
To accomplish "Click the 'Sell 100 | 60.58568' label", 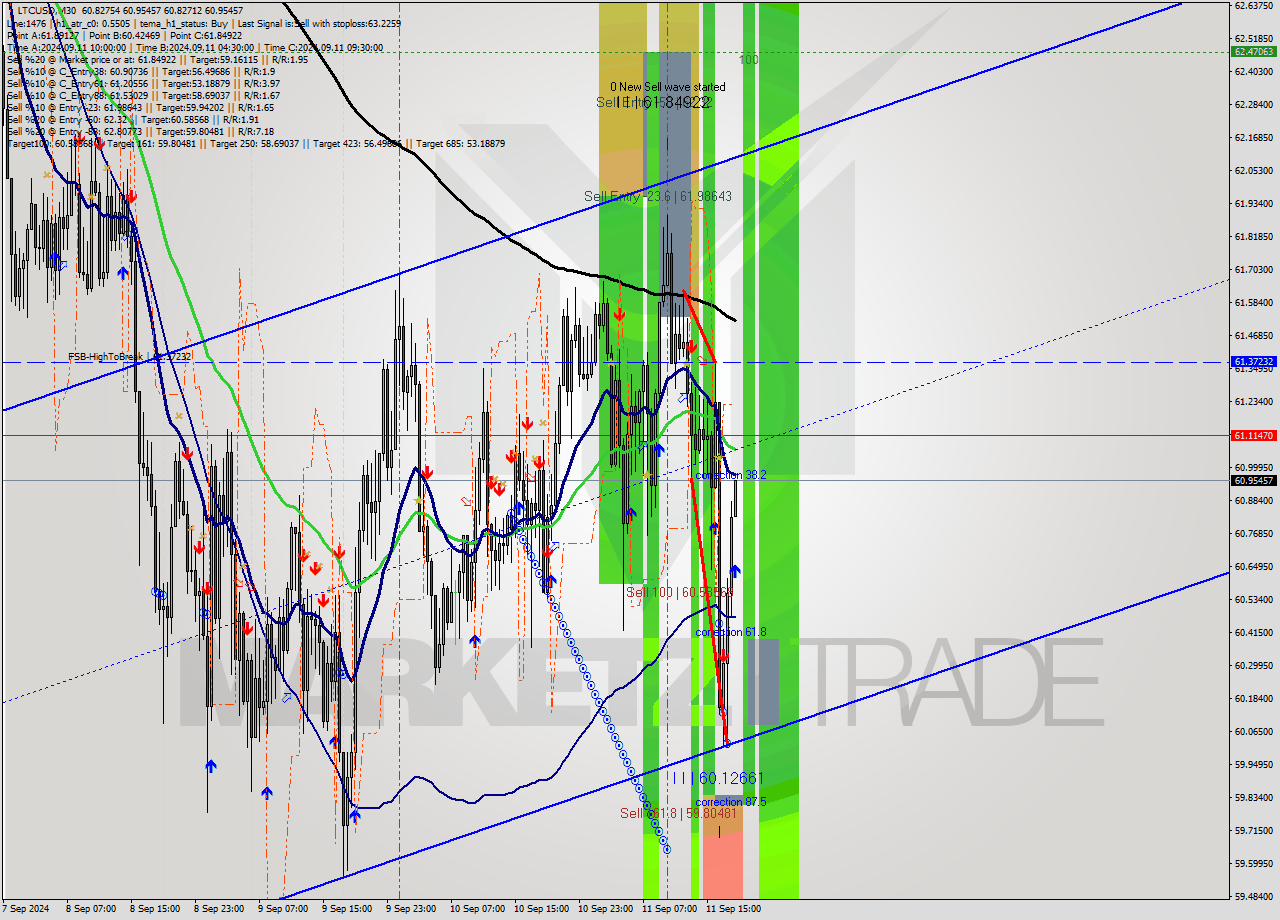I will pos(680,592).
